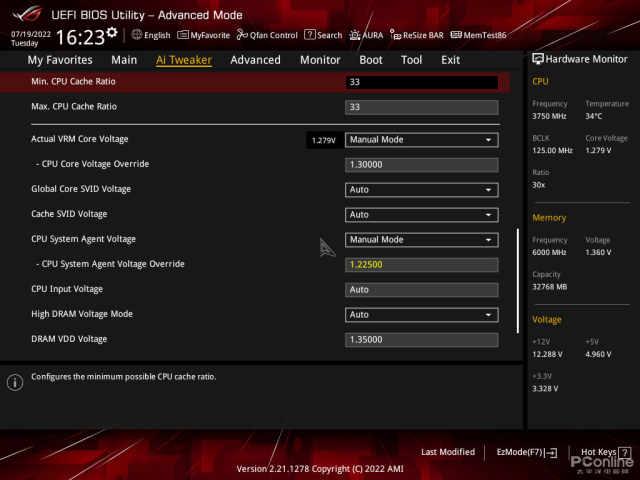The height and width of the screenshot is (480, 640).
Task: Click the Qfan Control fan icon
Action: tap(242, 35)
